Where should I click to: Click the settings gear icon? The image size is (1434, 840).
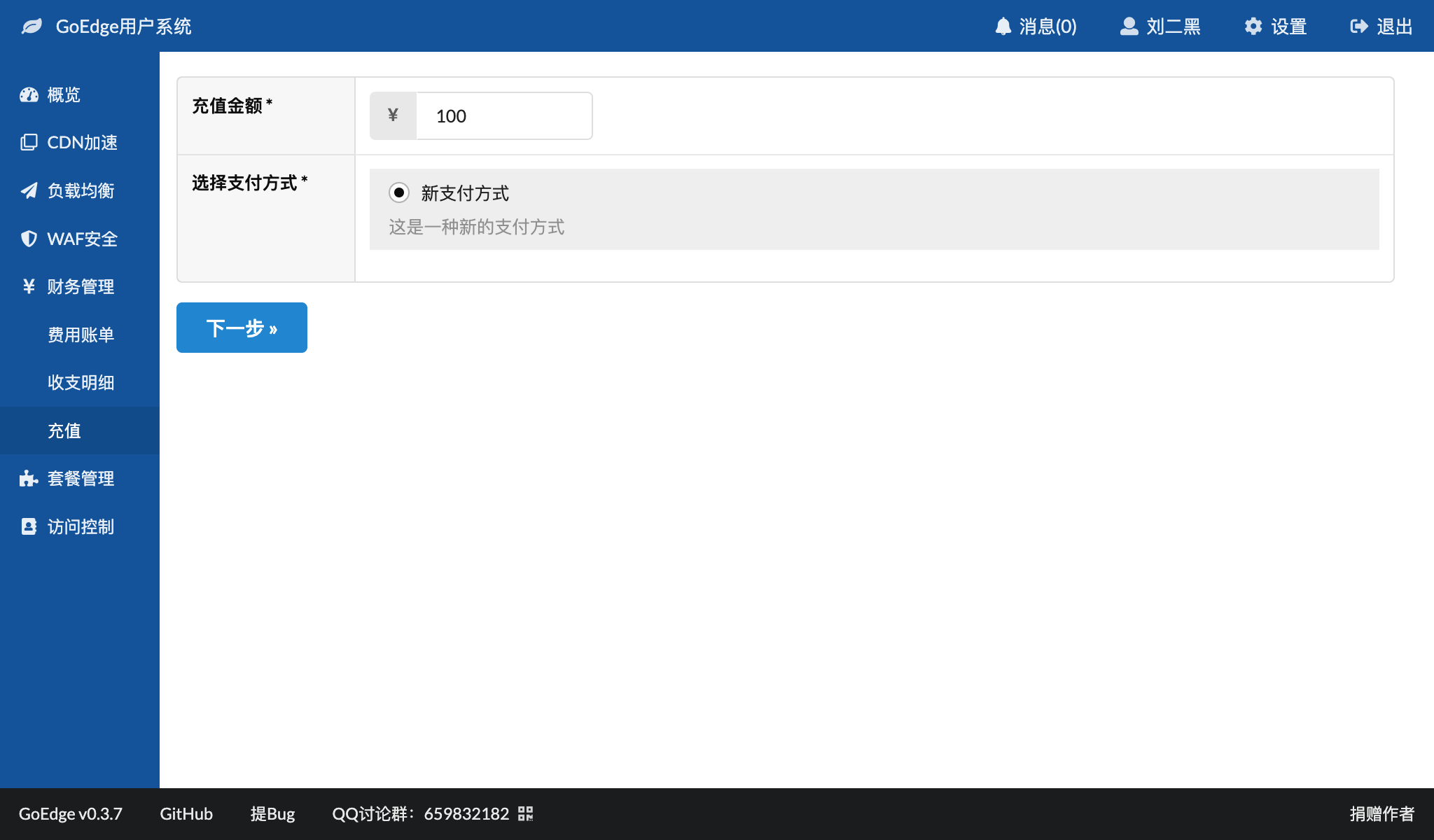1253,27
